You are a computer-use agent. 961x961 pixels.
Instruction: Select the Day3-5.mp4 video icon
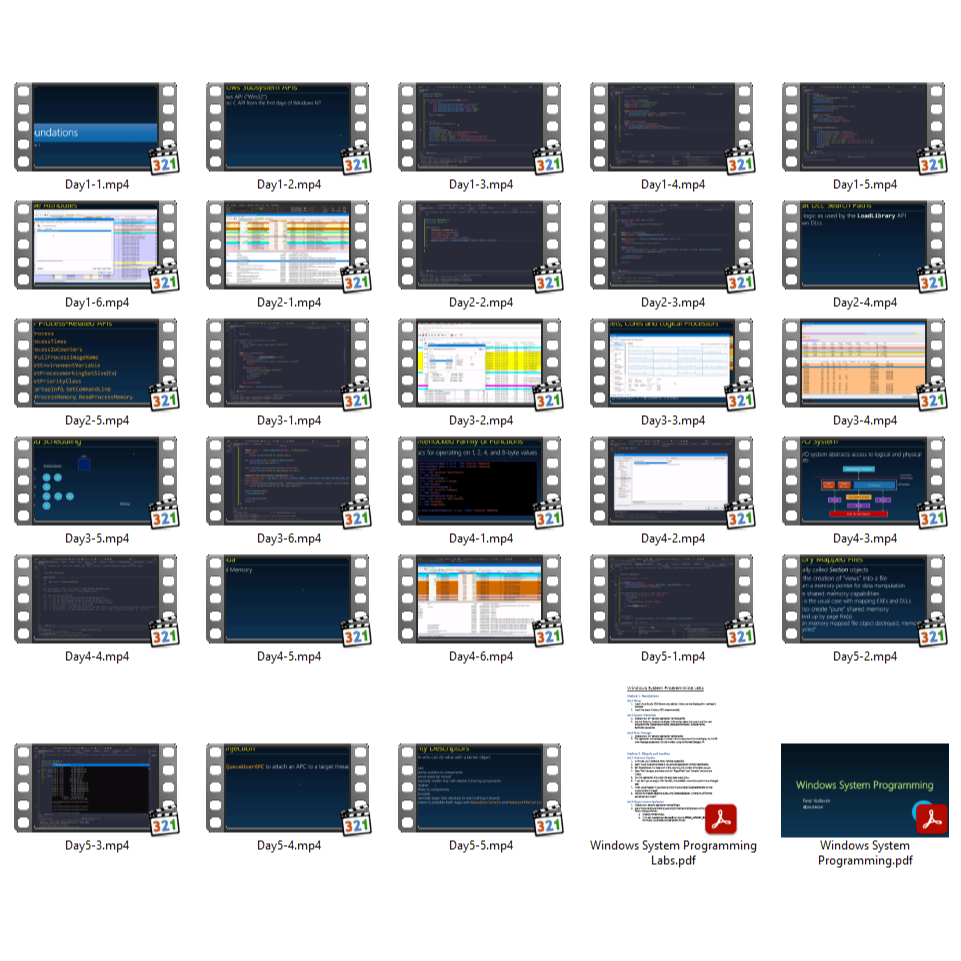pyautogui.click(x=96, y=481)
